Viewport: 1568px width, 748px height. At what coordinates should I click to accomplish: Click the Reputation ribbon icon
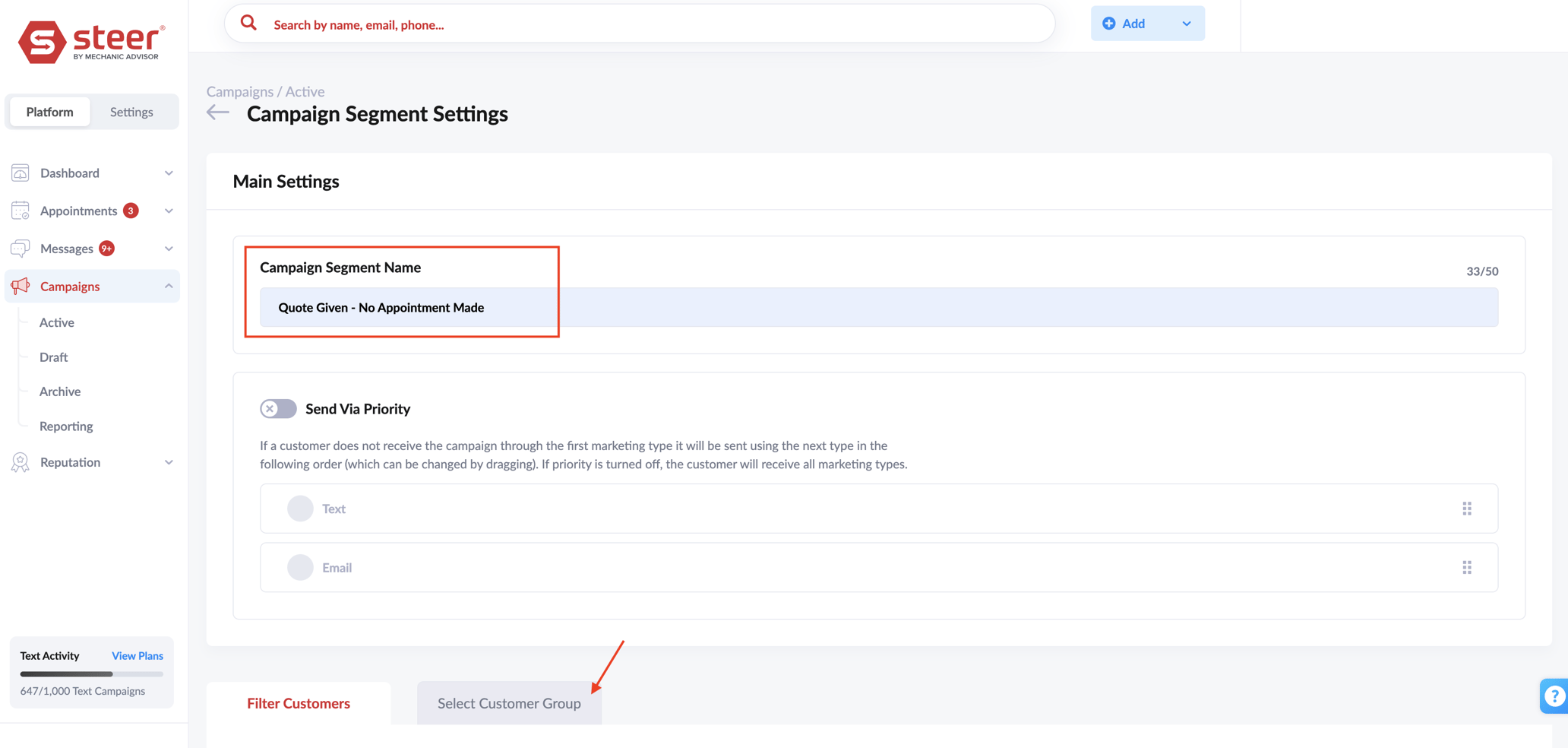[20, 461]
